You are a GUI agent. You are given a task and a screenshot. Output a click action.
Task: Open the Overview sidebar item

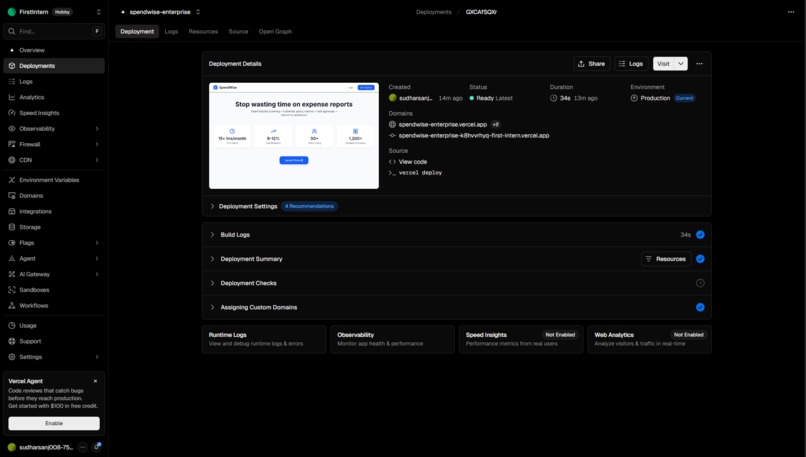click(54, 50)
